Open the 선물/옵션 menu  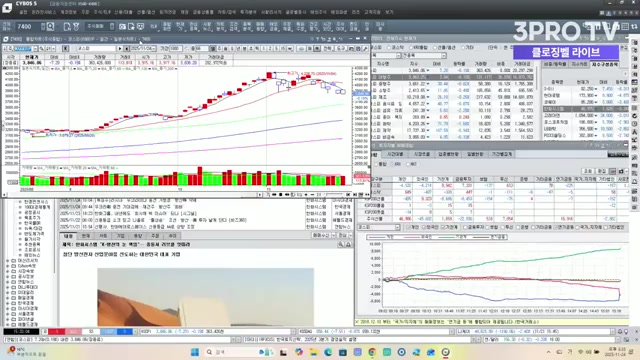coord(146,12)
